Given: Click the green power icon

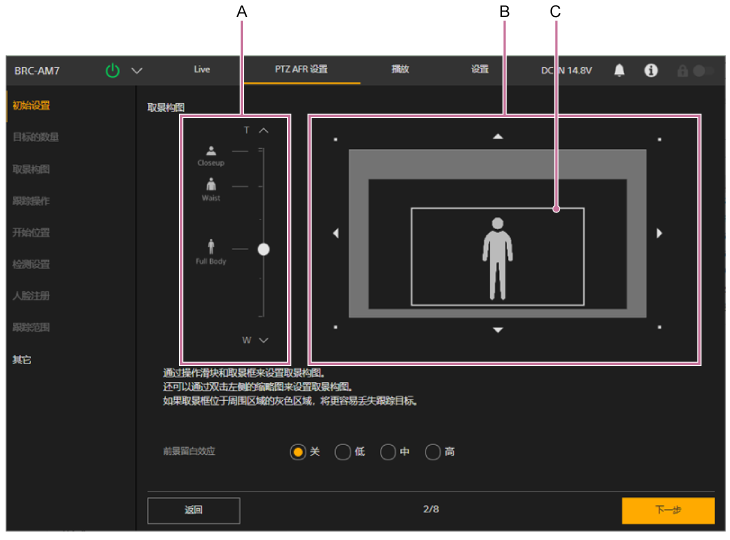Looking at the screenshot, I should coord(112,71).
